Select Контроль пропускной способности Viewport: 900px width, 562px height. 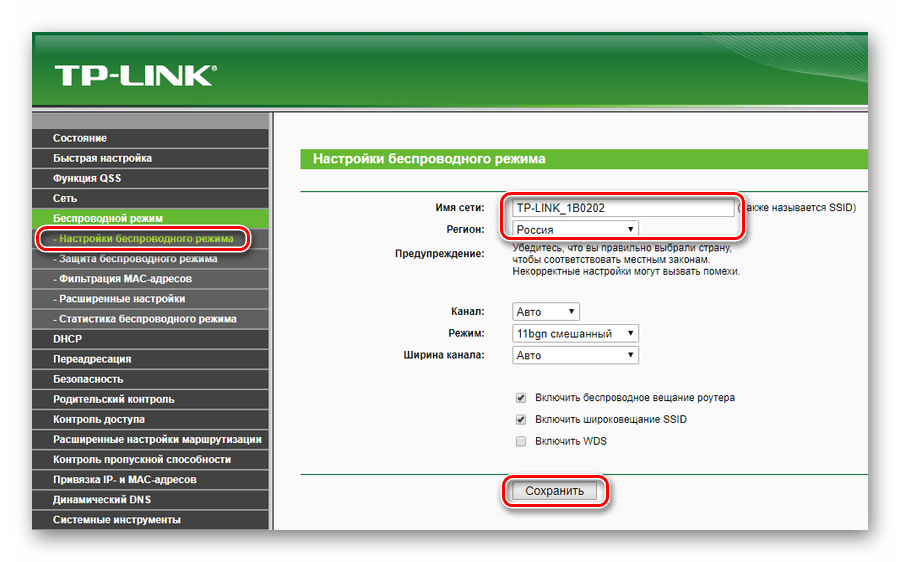150,460
